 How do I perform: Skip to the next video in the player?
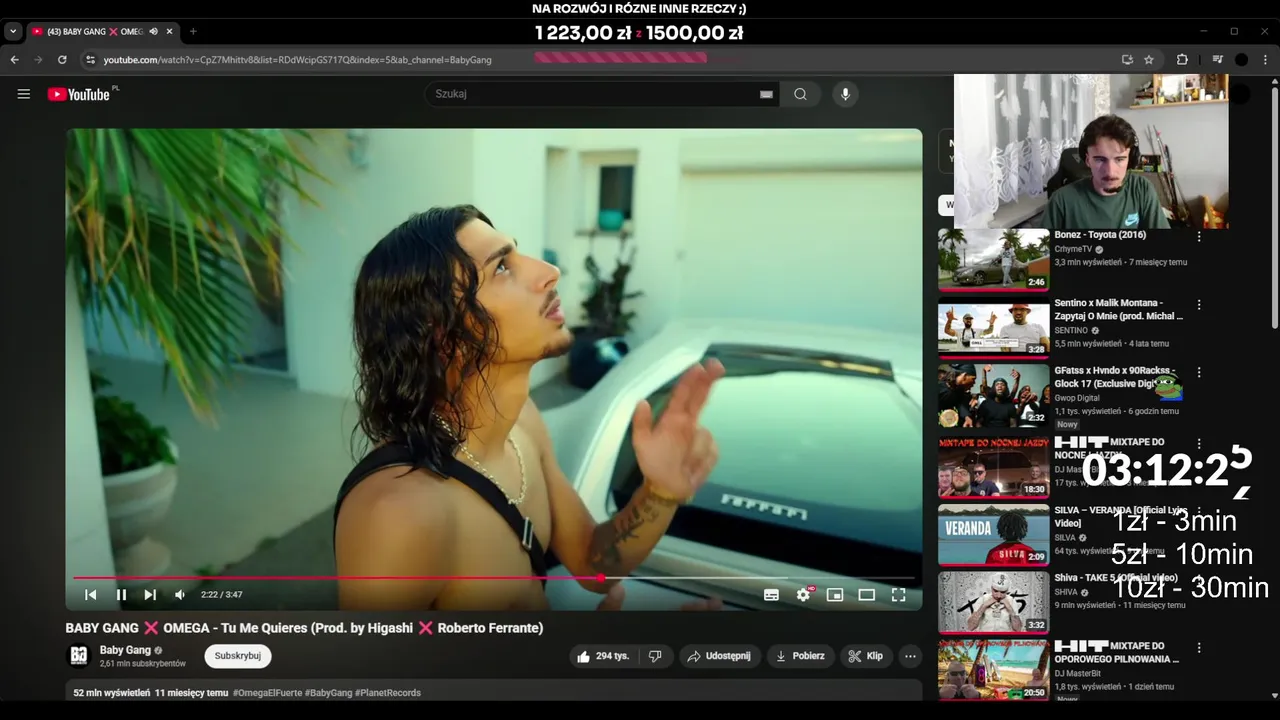click(x=150, y=595)
